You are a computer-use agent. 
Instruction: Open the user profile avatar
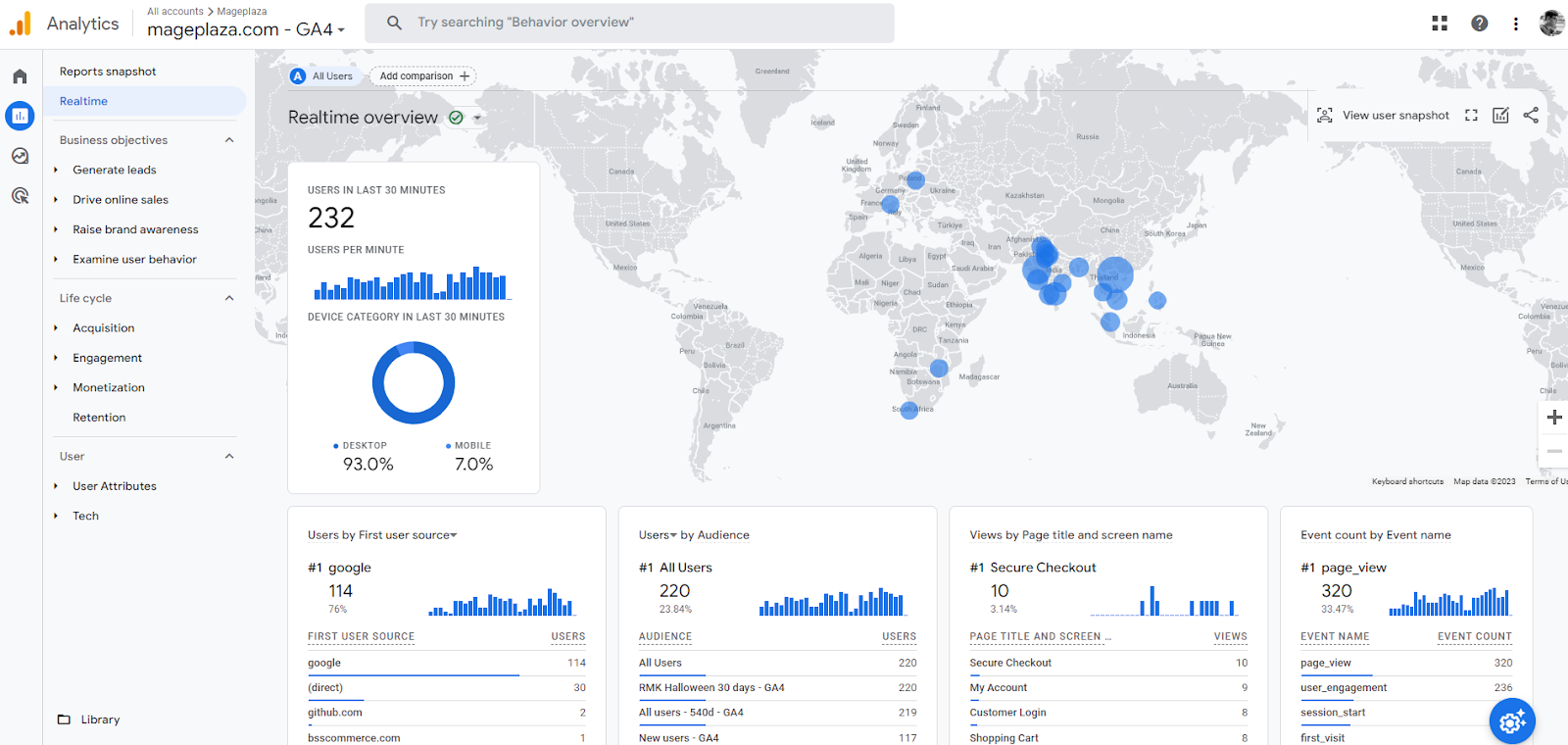coord(1551,23)
